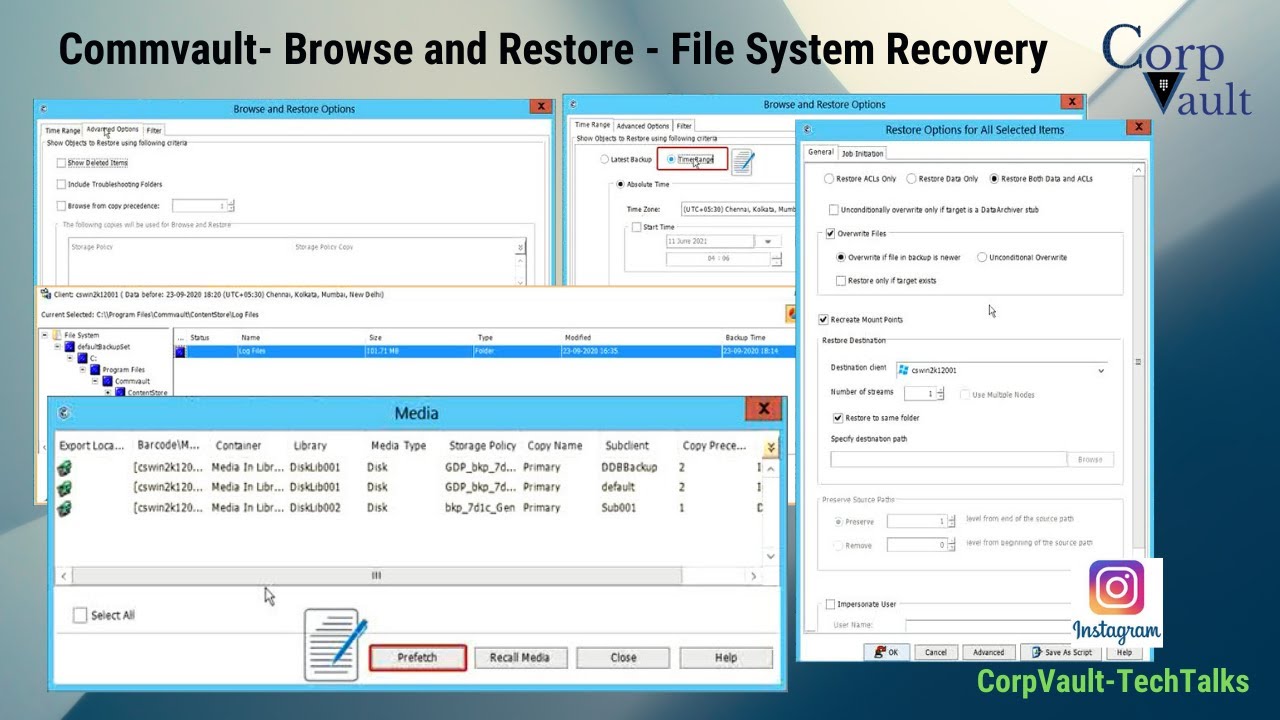Click the Number of streams stepper
This screenshot has width=1280, height=720.
pyautogui.click(x=940, y=394)
